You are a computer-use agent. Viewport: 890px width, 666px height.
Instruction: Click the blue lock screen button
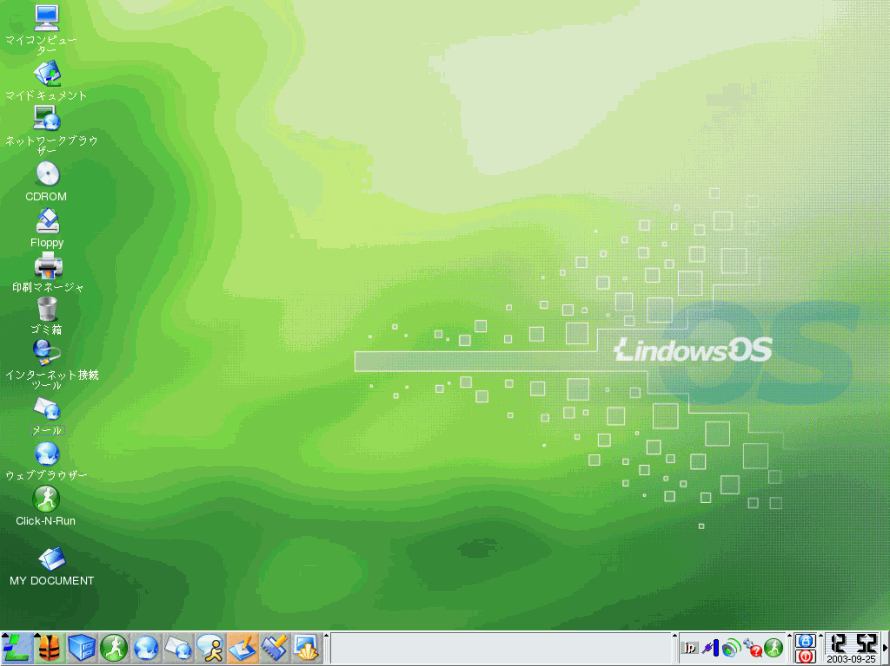pyautogui.click(x=805, y=639)
